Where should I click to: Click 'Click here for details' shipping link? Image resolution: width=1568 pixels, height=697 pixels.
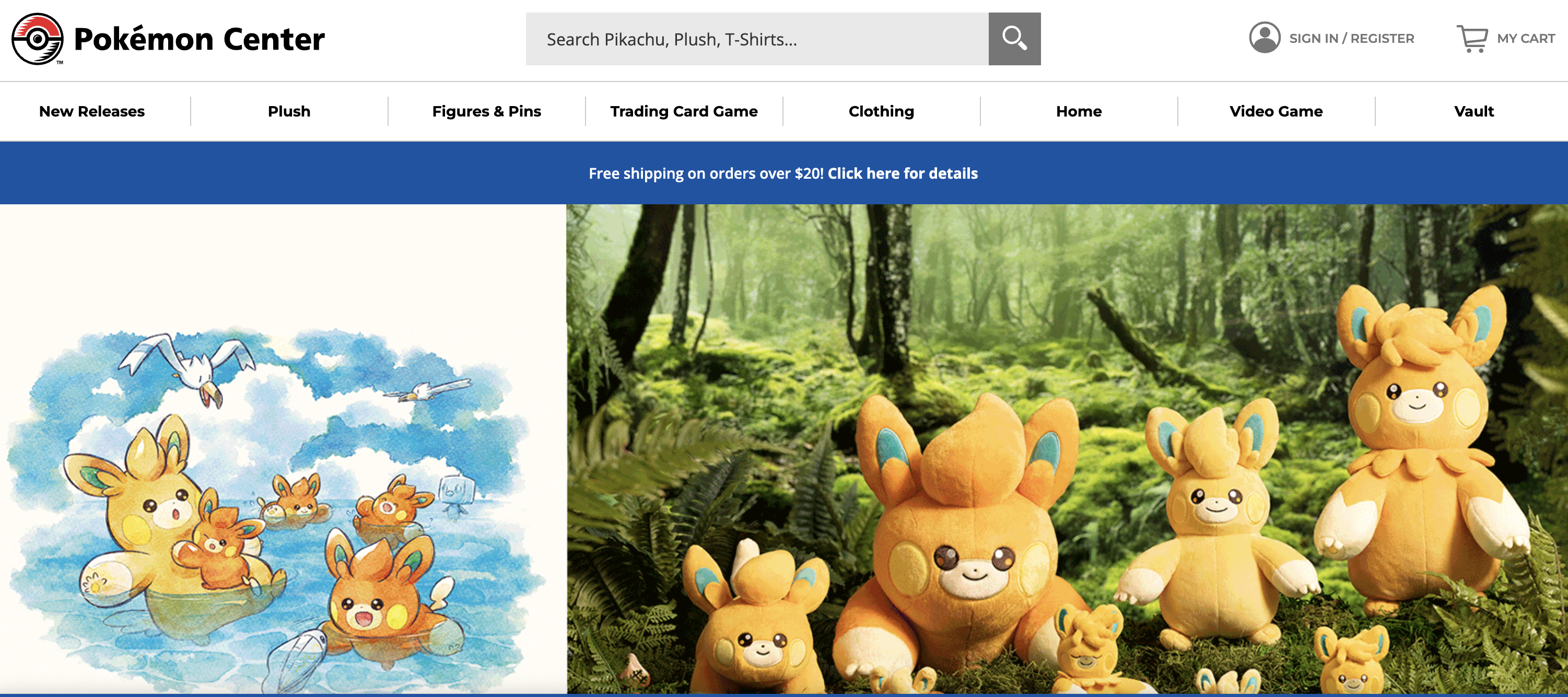tap(902, 173)
